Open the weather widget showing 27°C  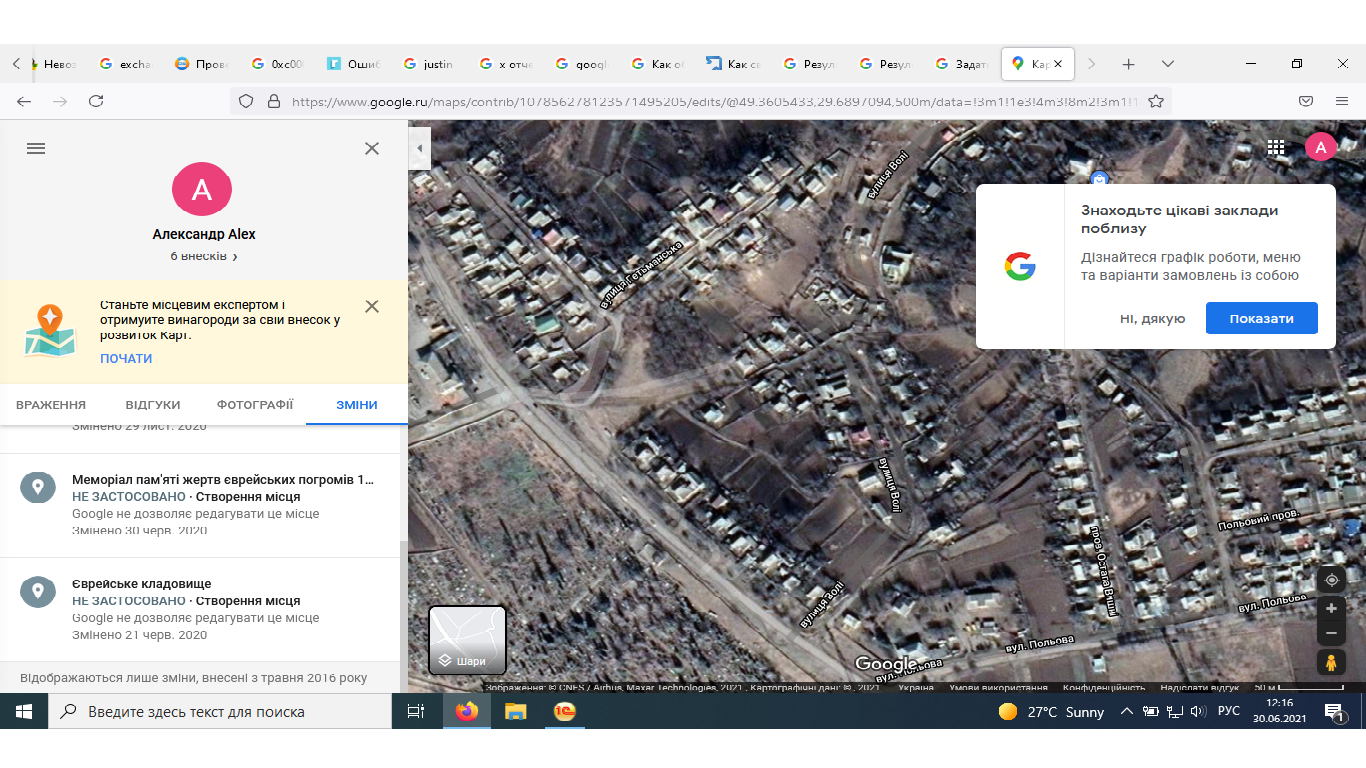point(1051,712)
